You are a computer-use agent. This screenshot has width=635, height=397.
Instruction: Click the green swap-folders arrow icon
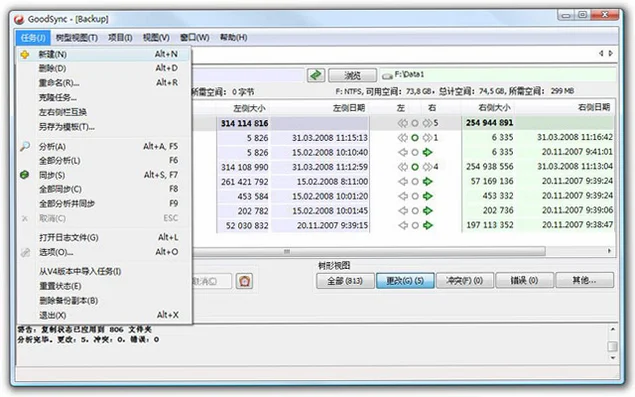tap(316, 75)
